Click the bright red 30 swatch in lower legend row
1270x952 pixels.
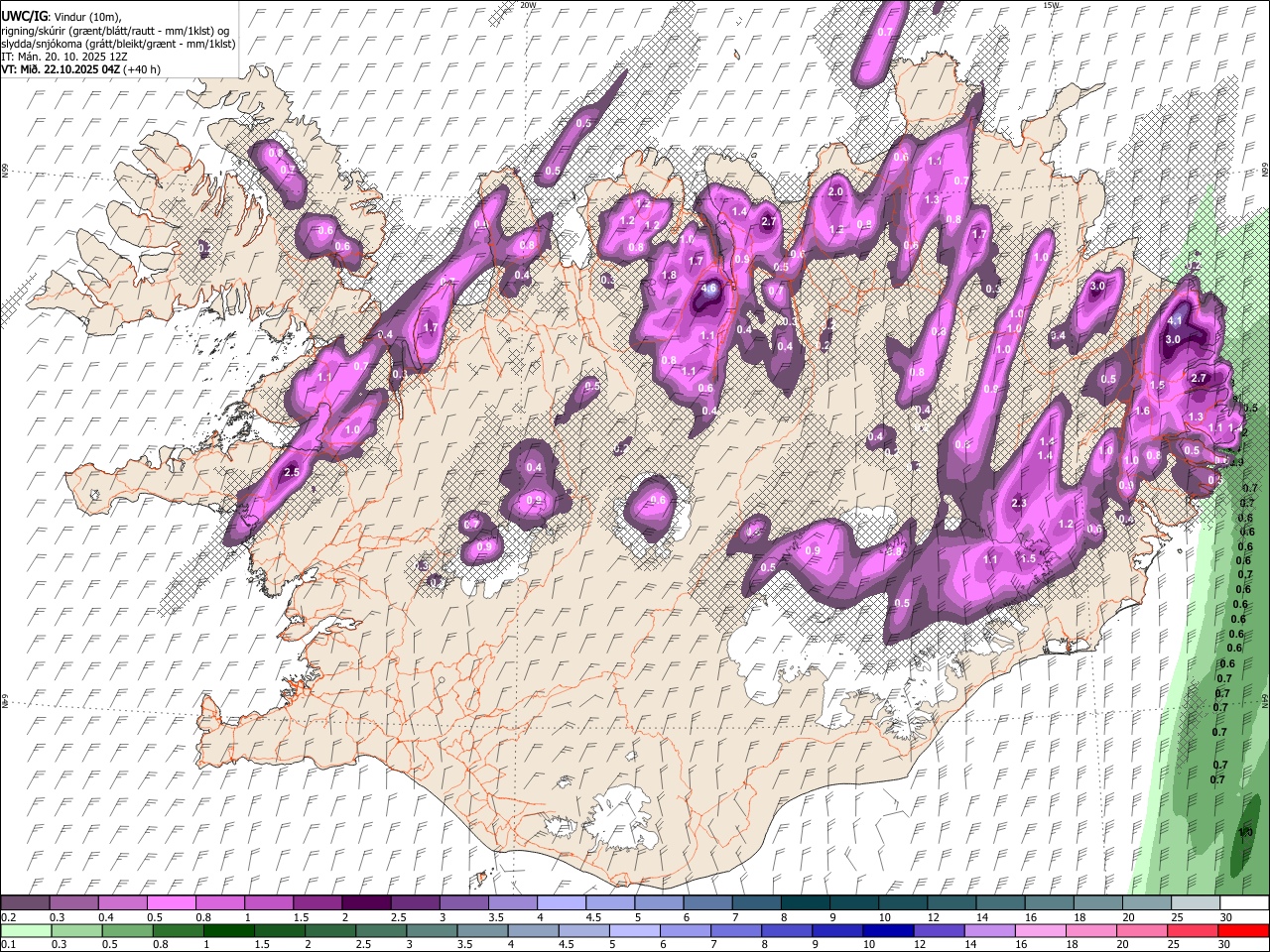1242,930
